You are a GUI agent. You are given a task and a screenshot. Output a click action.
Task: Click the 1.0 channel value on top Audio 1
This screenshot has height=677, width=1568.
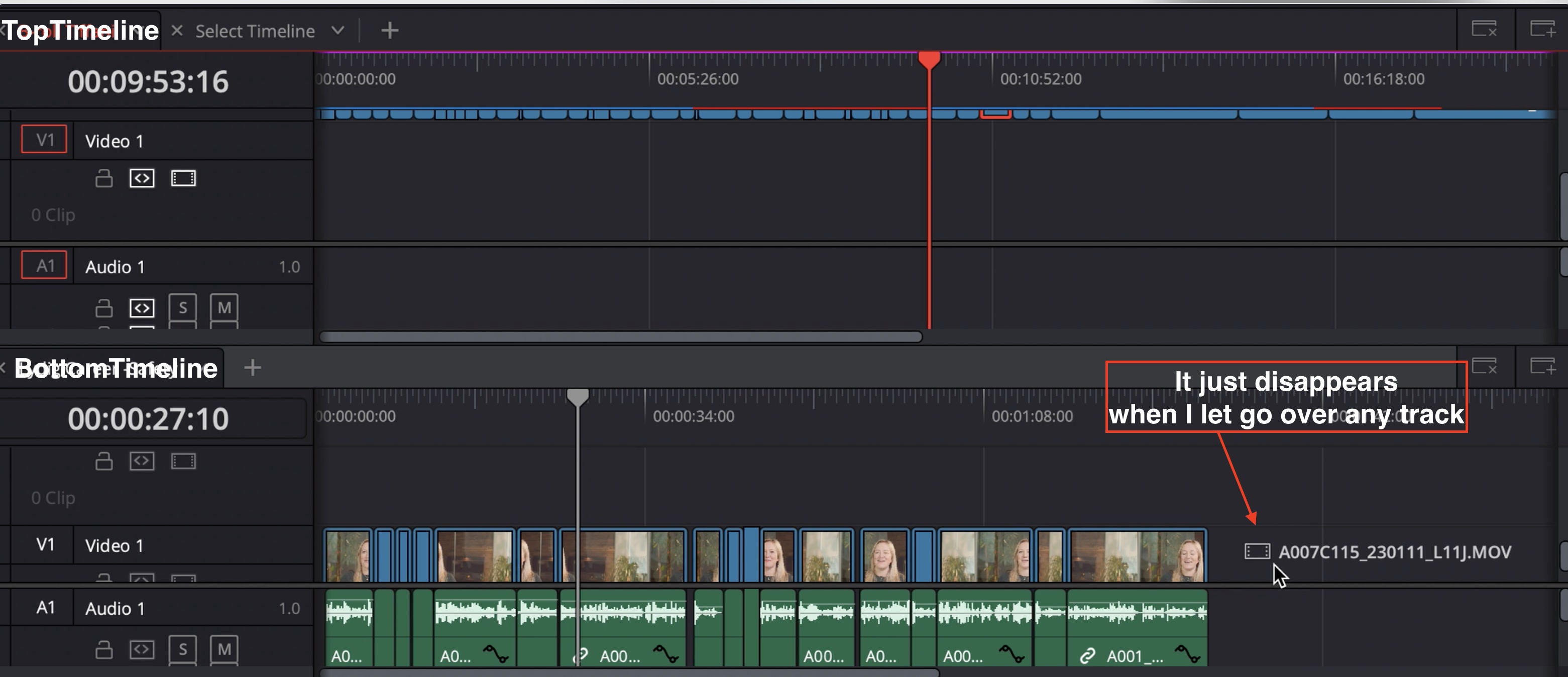click(289, 267)
